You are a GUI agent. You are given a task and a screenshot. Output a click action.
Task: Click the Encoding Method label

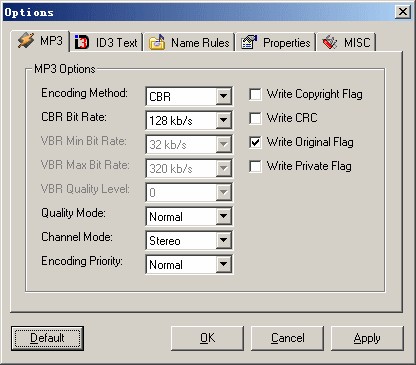84,93
